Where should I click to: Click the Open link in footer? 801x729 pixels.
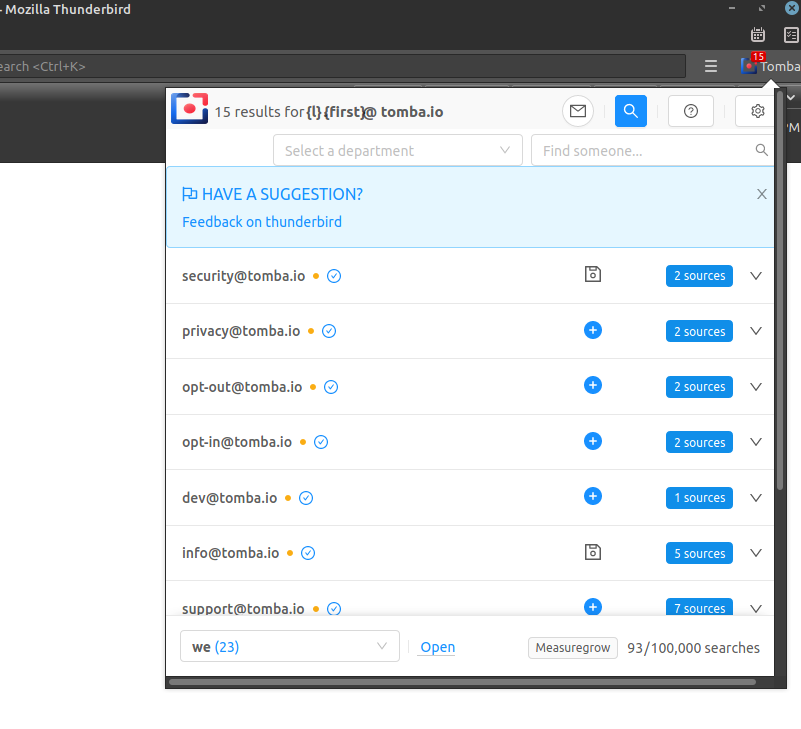tap(437, 647)
